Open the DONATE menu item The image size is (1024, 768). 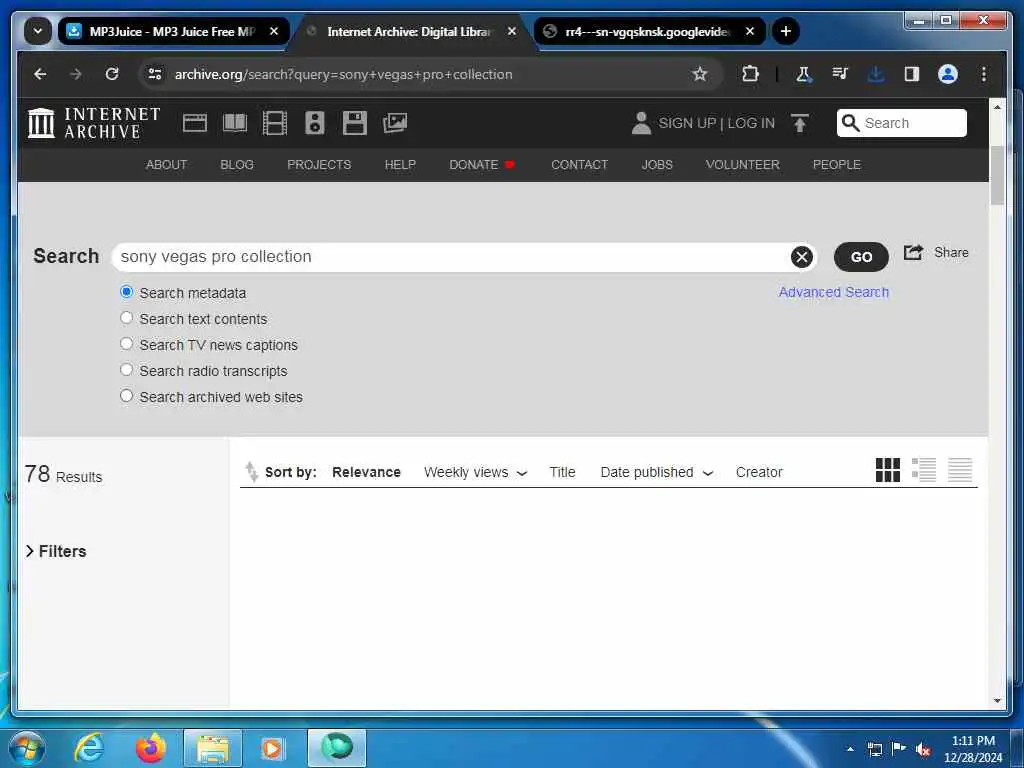pos(482,165)
